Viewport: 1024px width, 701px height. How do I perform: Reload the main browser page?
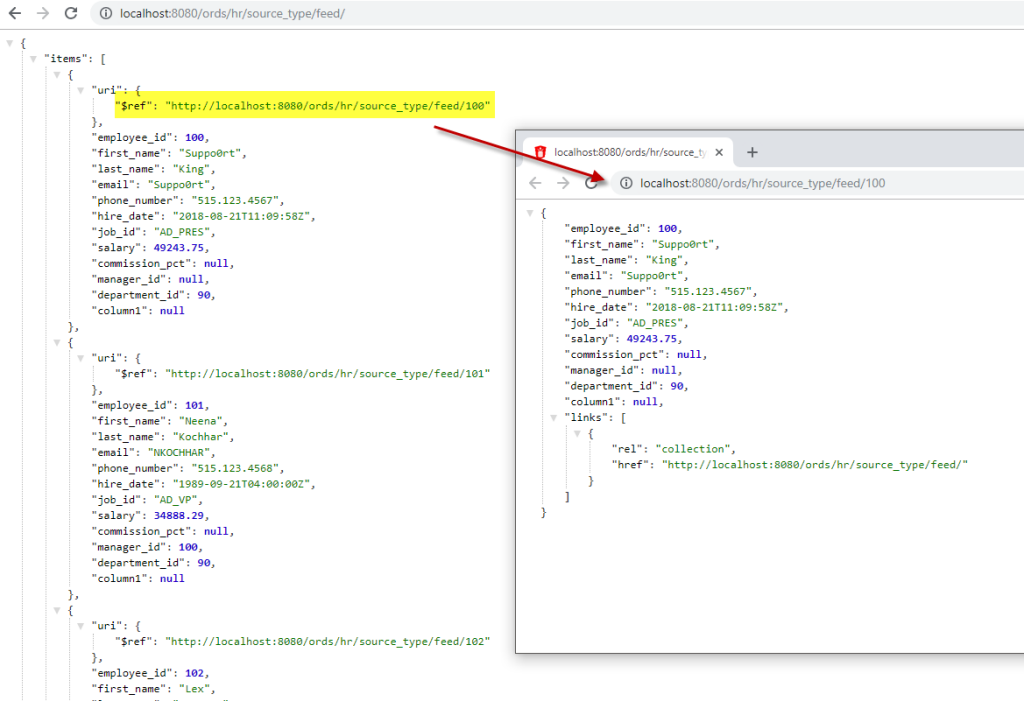pyautogui.click(x=71, y=13)
